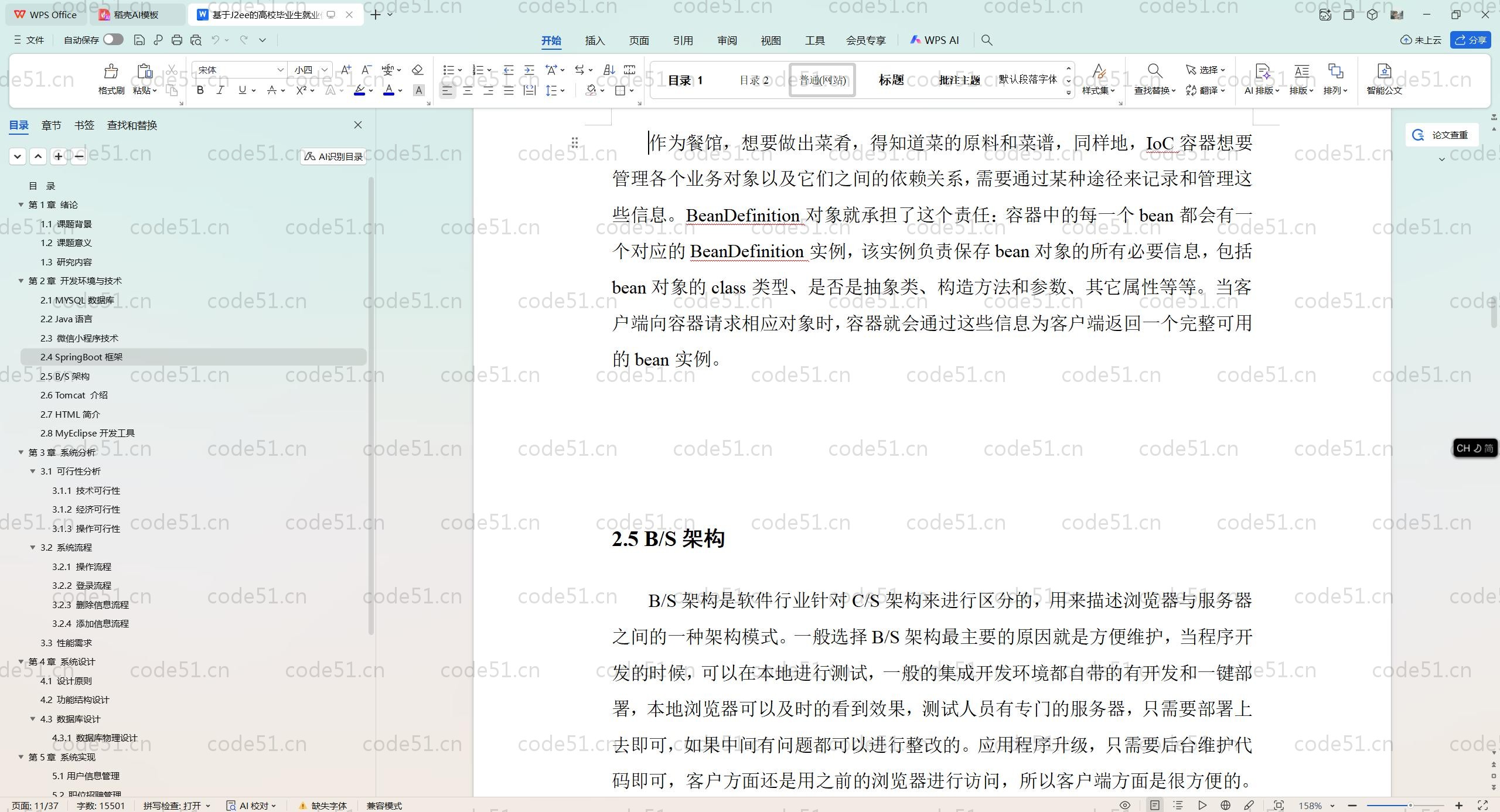Toggle eye protection mode icon in status bar
The width and height of the screenshot is (1500, 812).
(x=1125, y=806)
